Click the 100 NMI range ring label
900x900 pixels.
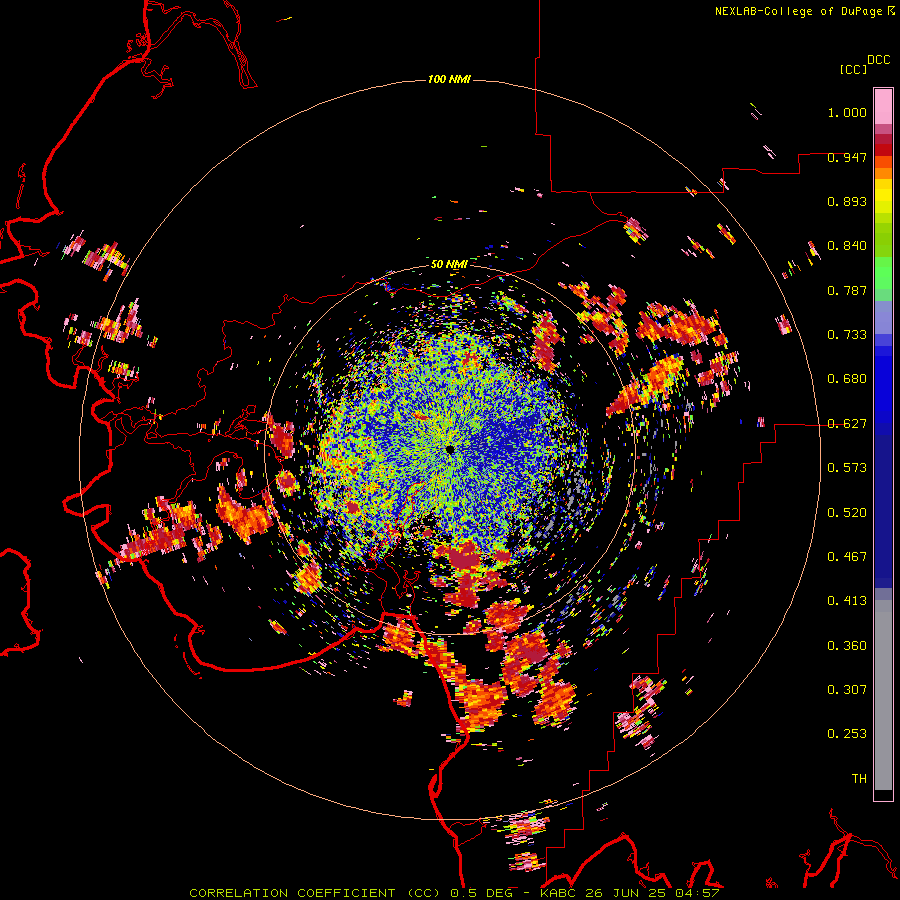coord(449,79)
